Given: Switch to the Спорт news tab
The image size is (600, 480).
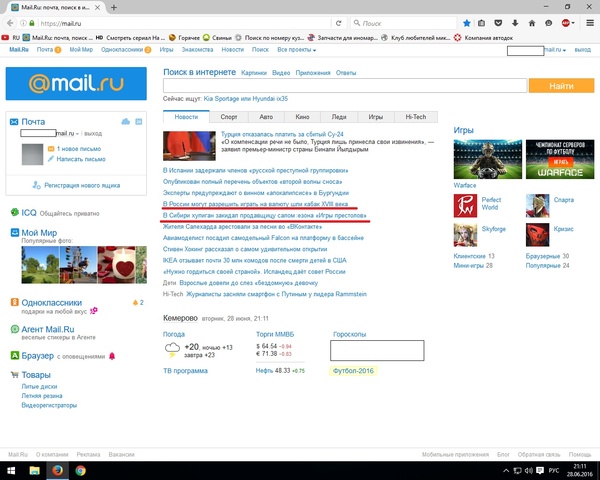Looking at the screenshot, I should pos(229,117).
